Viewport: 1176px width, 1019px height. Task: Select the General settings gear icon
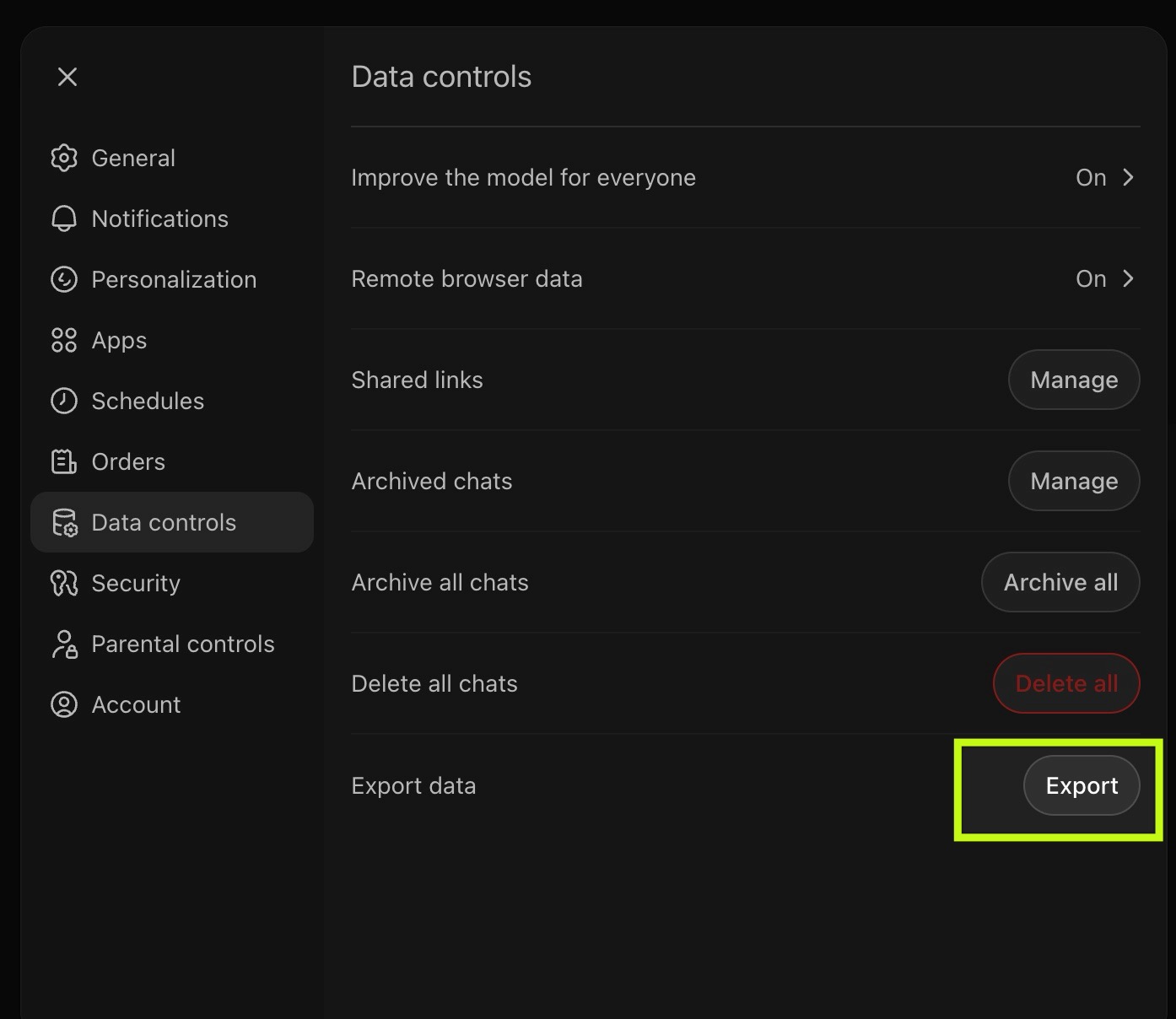64,158
